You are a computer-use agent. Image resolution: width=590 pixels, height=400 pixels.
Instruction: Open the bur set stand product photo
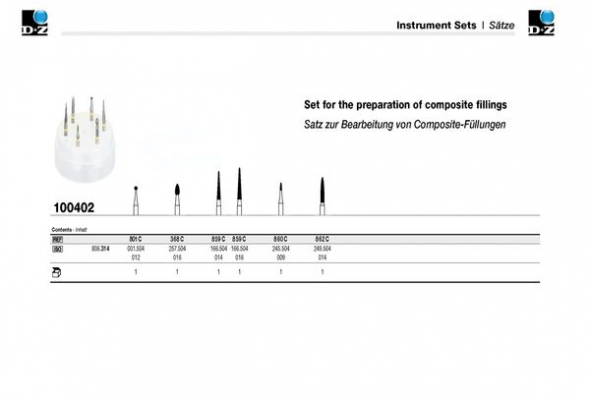pos(85,140)
